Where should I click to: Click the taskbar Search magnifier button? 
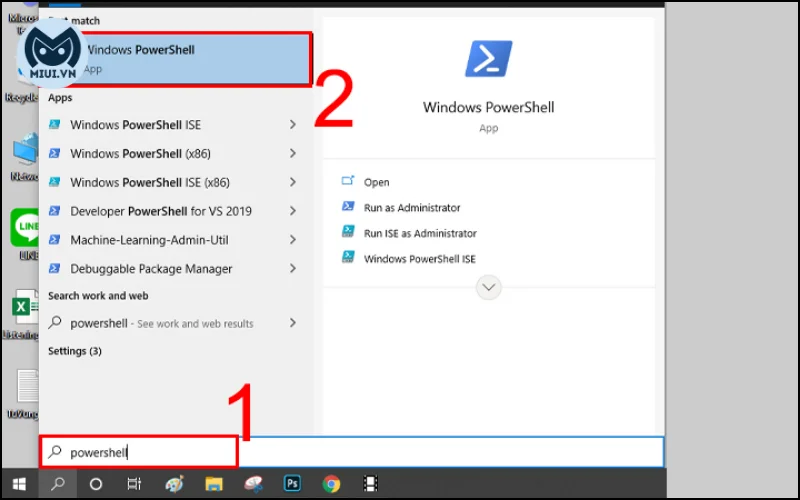(58, 484)
